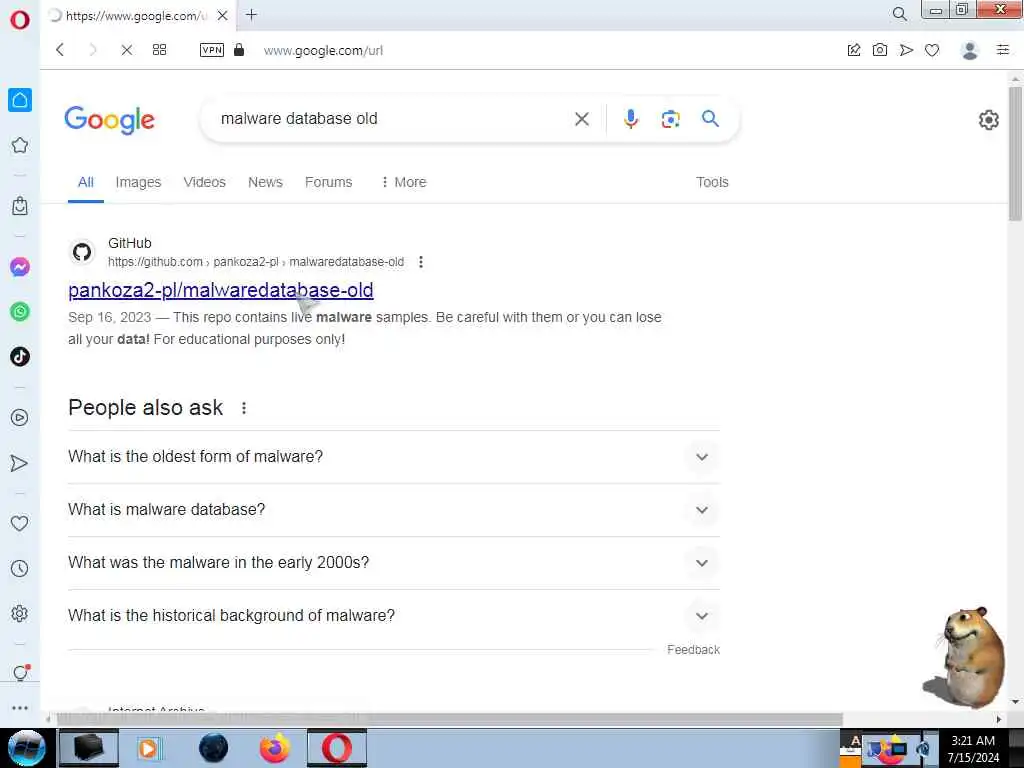Open search Tools

click(x=712, y=182)
